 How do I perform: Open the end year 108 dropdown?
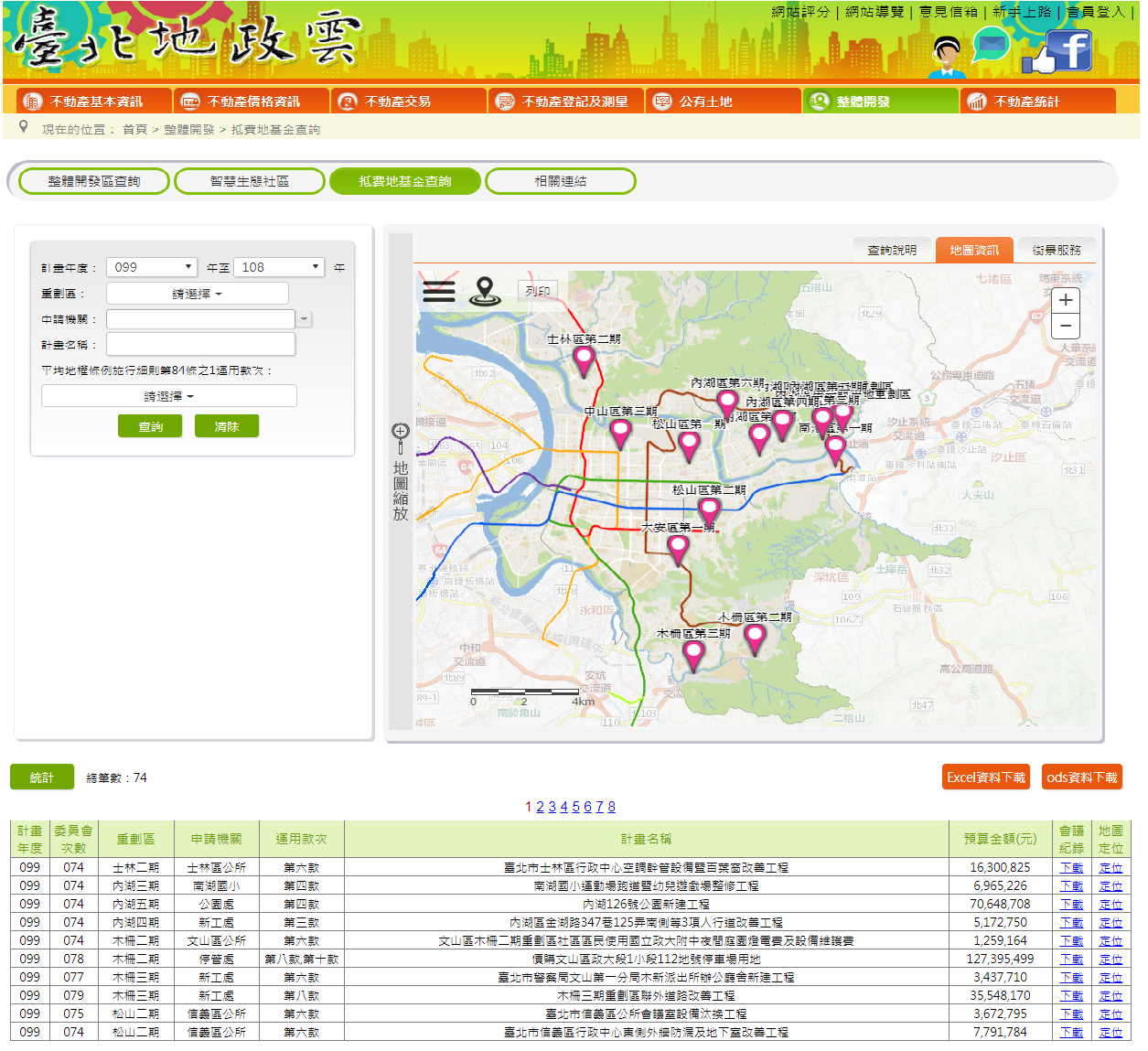tap(279, 267)
